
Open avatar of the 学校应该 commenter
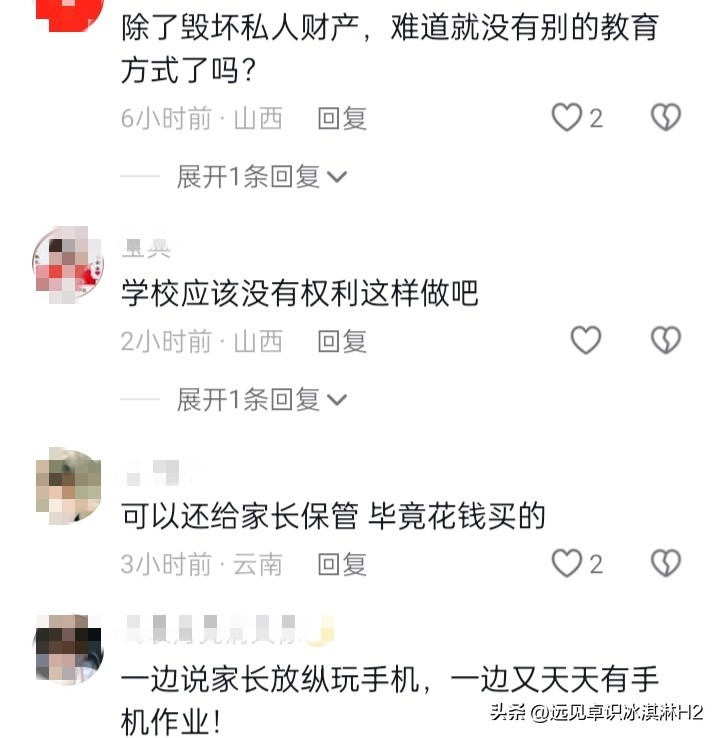click(68, 264)
